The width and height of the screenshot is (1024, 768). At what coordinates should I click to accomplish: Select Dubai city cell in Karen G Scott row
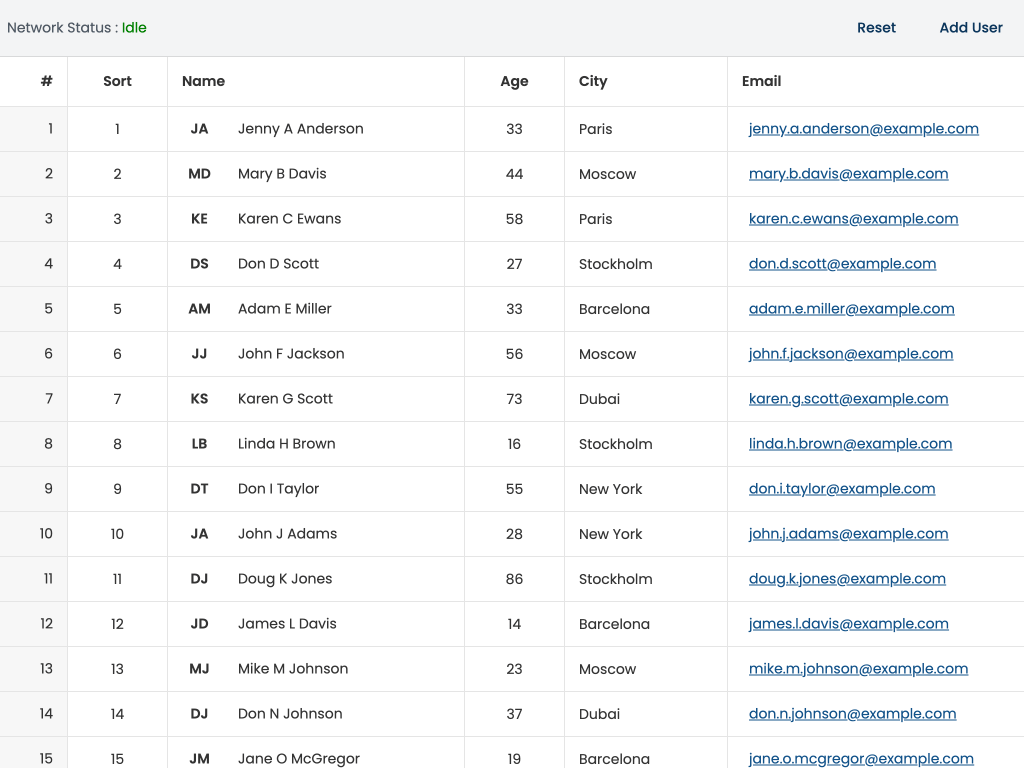coord(599,399)
